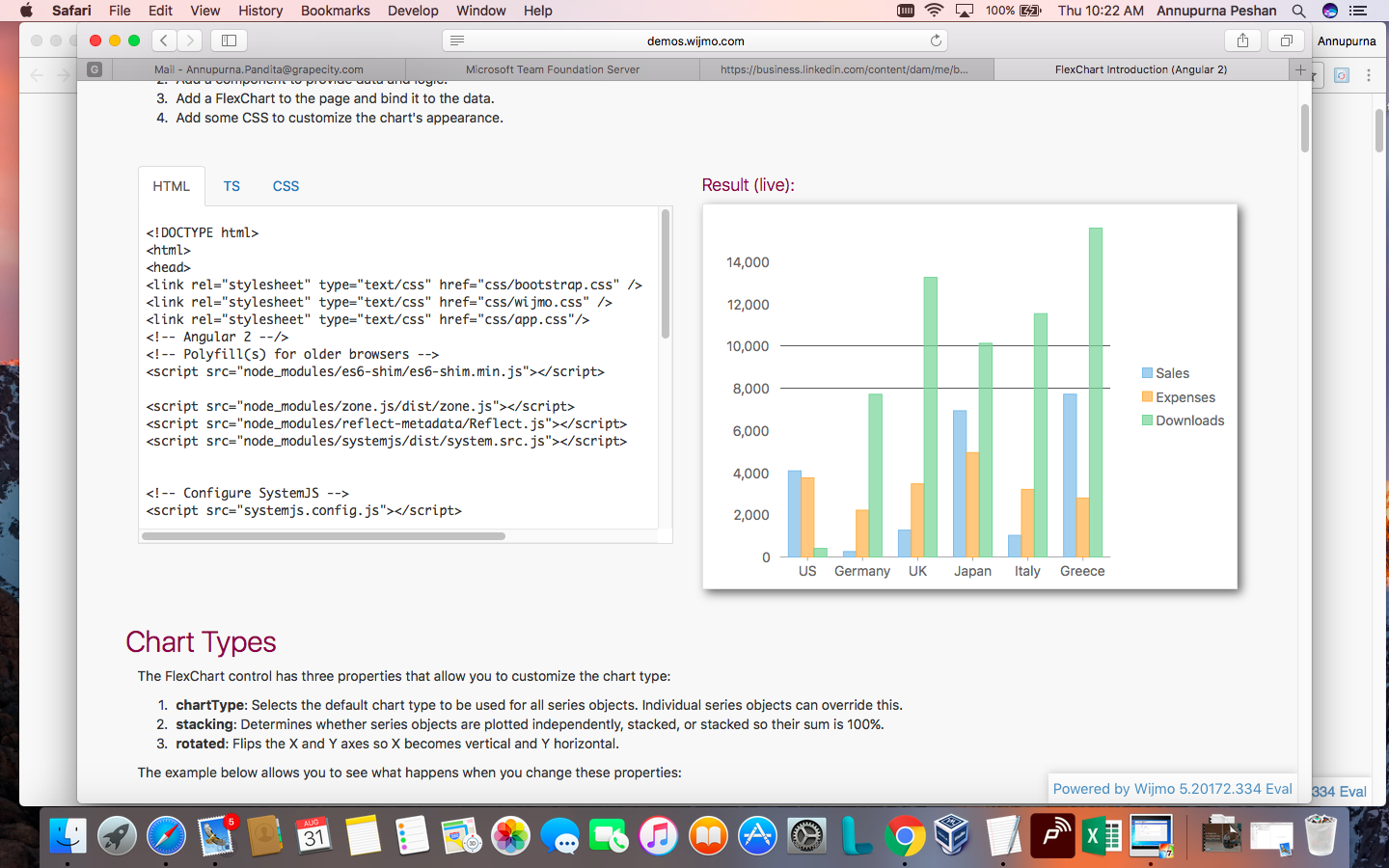Click the Safari back navigation arrow
Screen dimensions: 1389x868
164,41
